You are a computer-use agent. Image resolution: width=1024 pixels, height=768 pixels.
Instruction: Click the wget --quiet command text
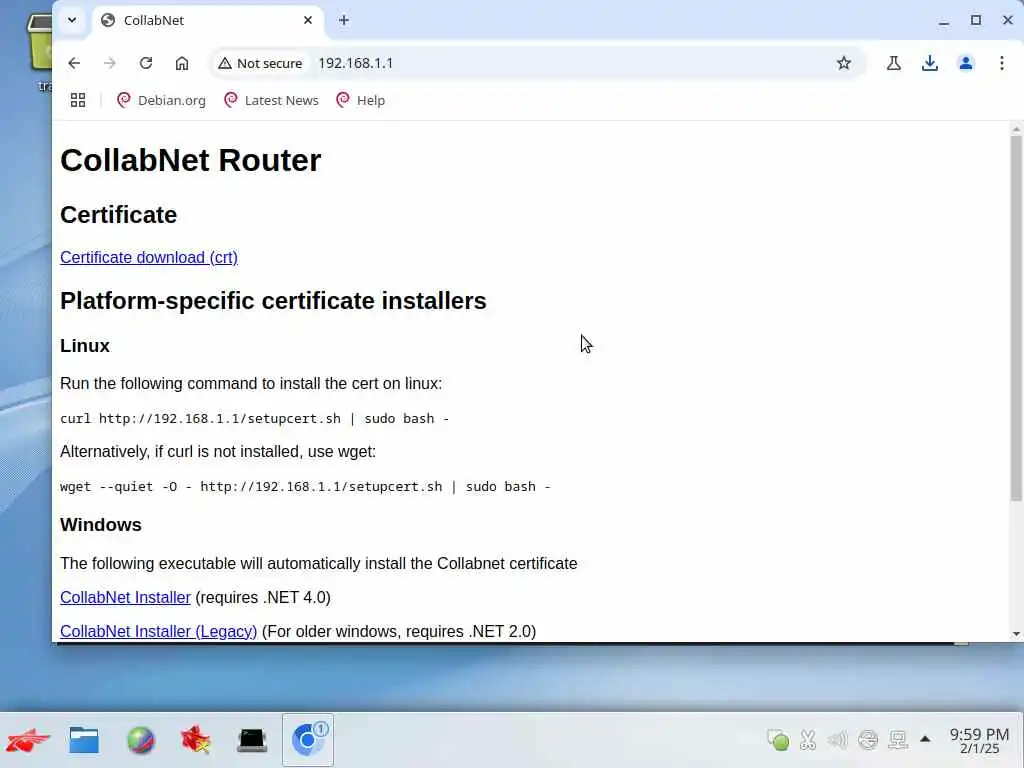[306, 487]
